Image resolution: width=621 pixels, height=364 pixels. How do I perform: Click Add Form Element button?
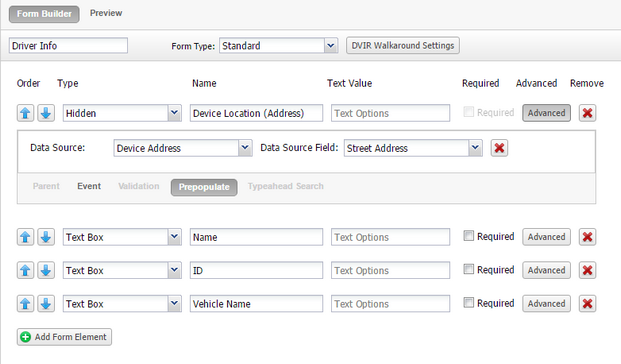point(64,337)
